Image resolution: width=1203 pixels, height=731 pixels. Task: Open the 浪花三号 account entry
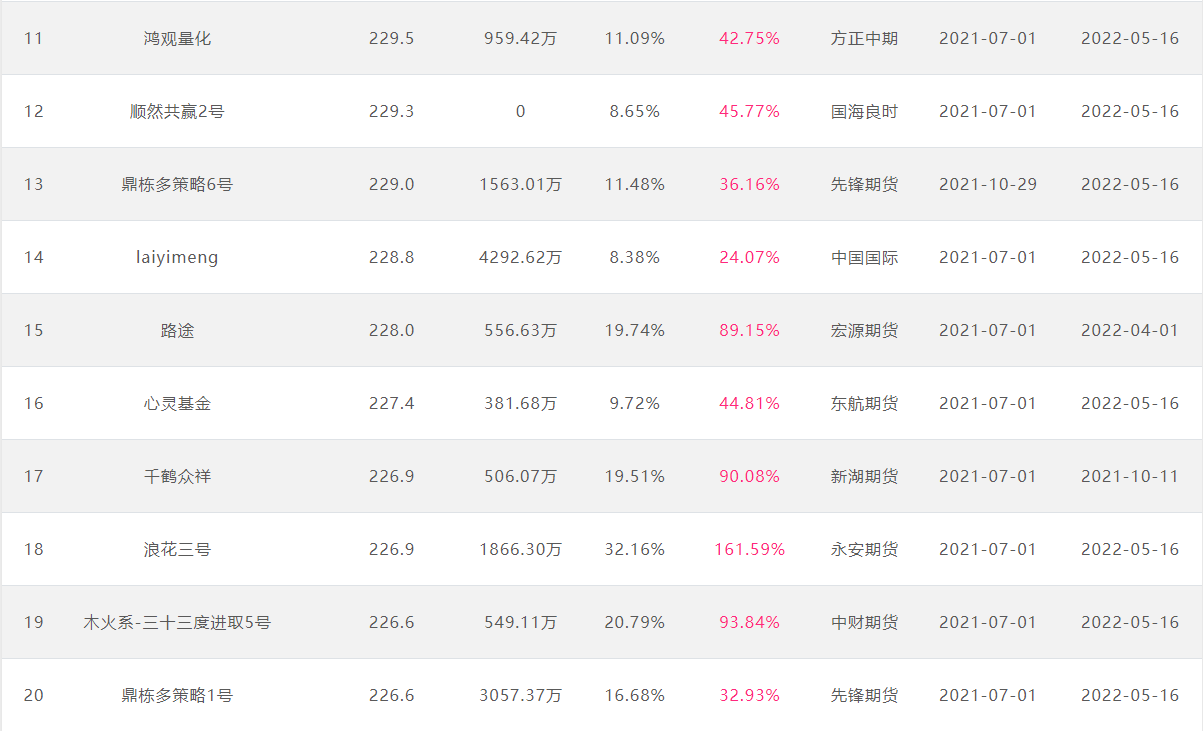coord(177,550)
